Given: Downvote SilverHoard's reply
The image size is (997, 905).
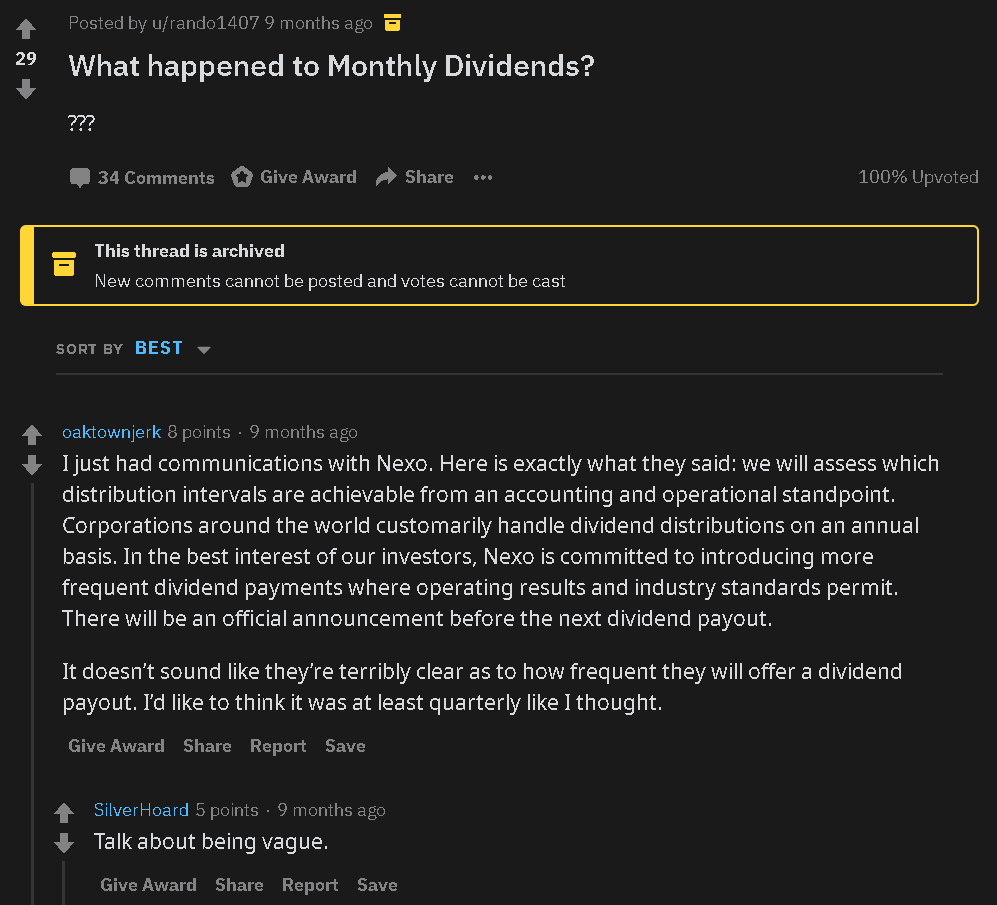Looking at the screenshot, I should coord(64,843).
